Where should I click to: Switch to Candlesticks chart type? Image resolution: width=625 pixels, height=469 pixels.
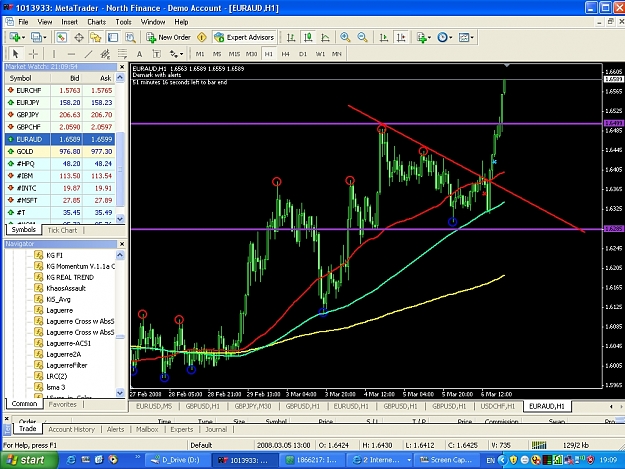[x=308, y=37]
